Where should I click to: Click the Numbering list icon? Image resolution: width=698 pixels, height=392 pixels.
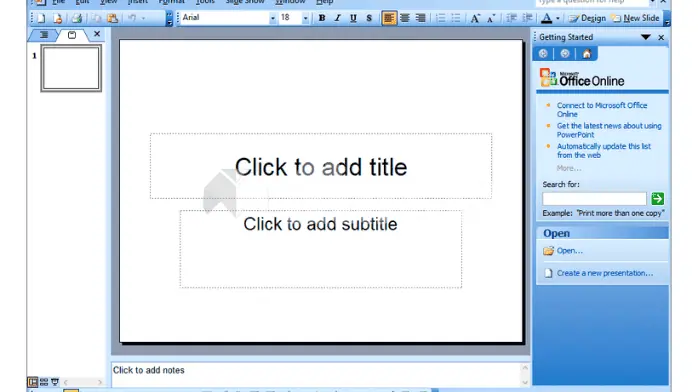(x=440, y=18)
